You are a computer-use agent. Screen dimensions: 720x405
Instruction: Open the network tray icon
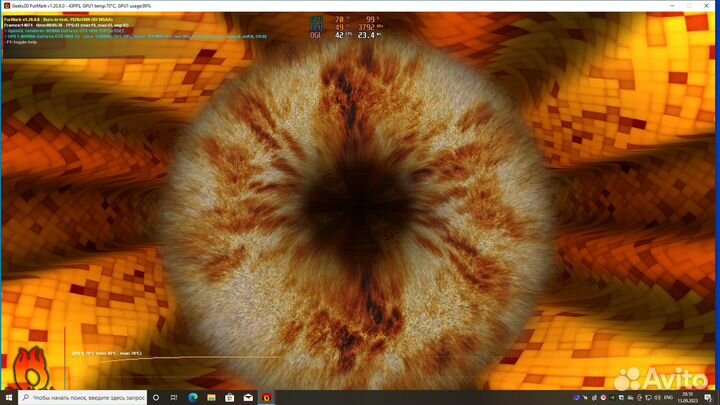(x=648, y=398)
